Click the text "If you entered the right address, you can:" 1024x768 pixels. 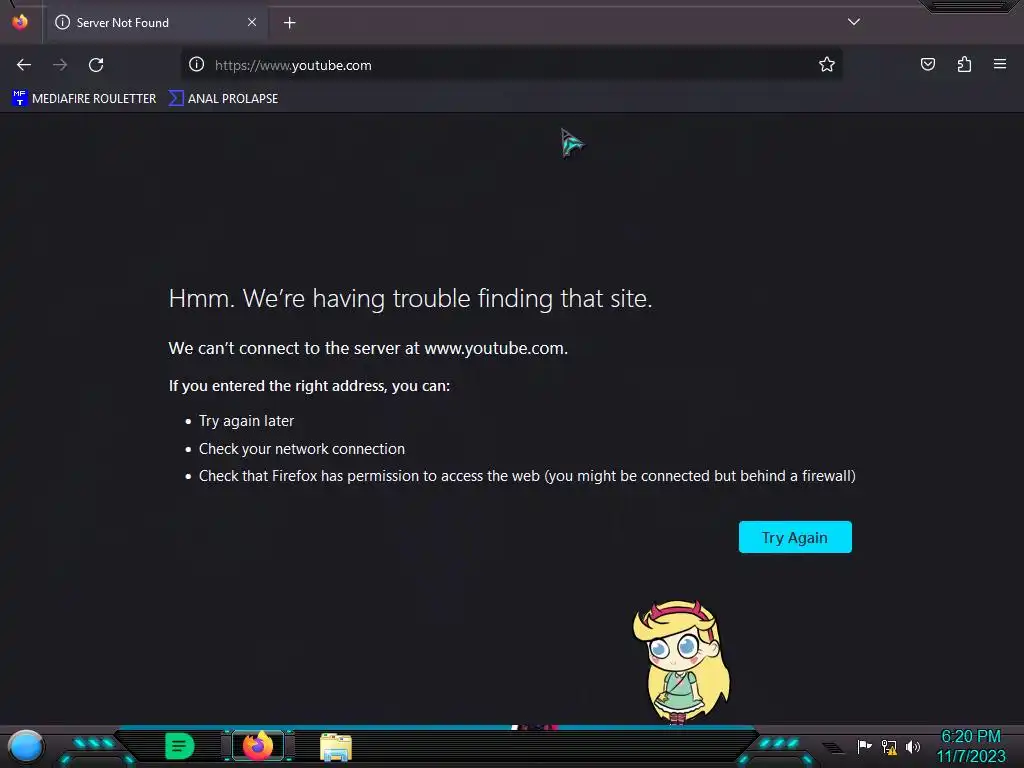[310, 386]
